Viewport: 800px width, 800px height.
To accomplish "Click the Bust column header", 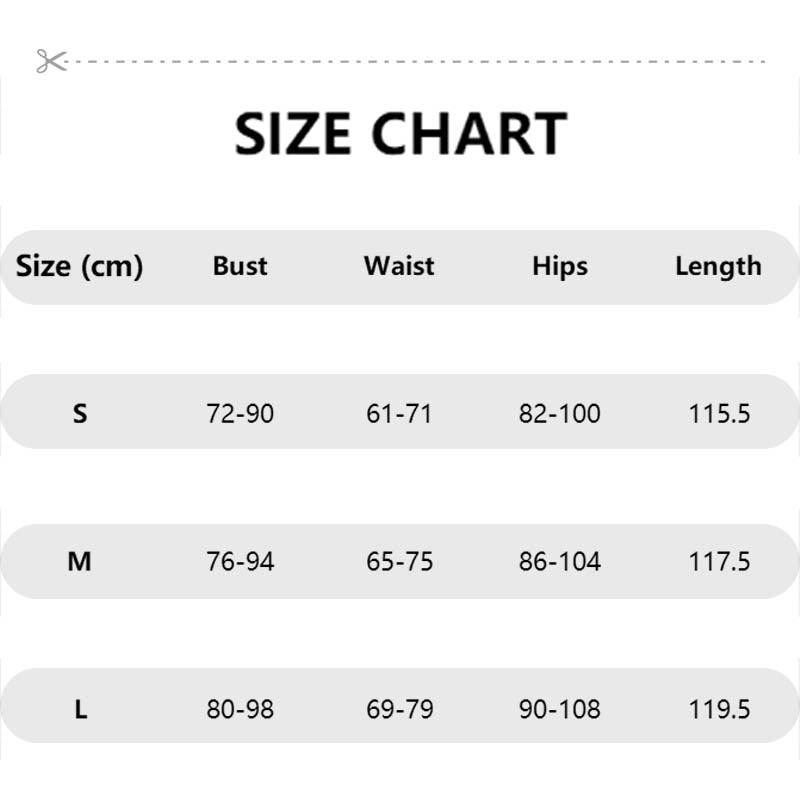I will tap(240, 266).
